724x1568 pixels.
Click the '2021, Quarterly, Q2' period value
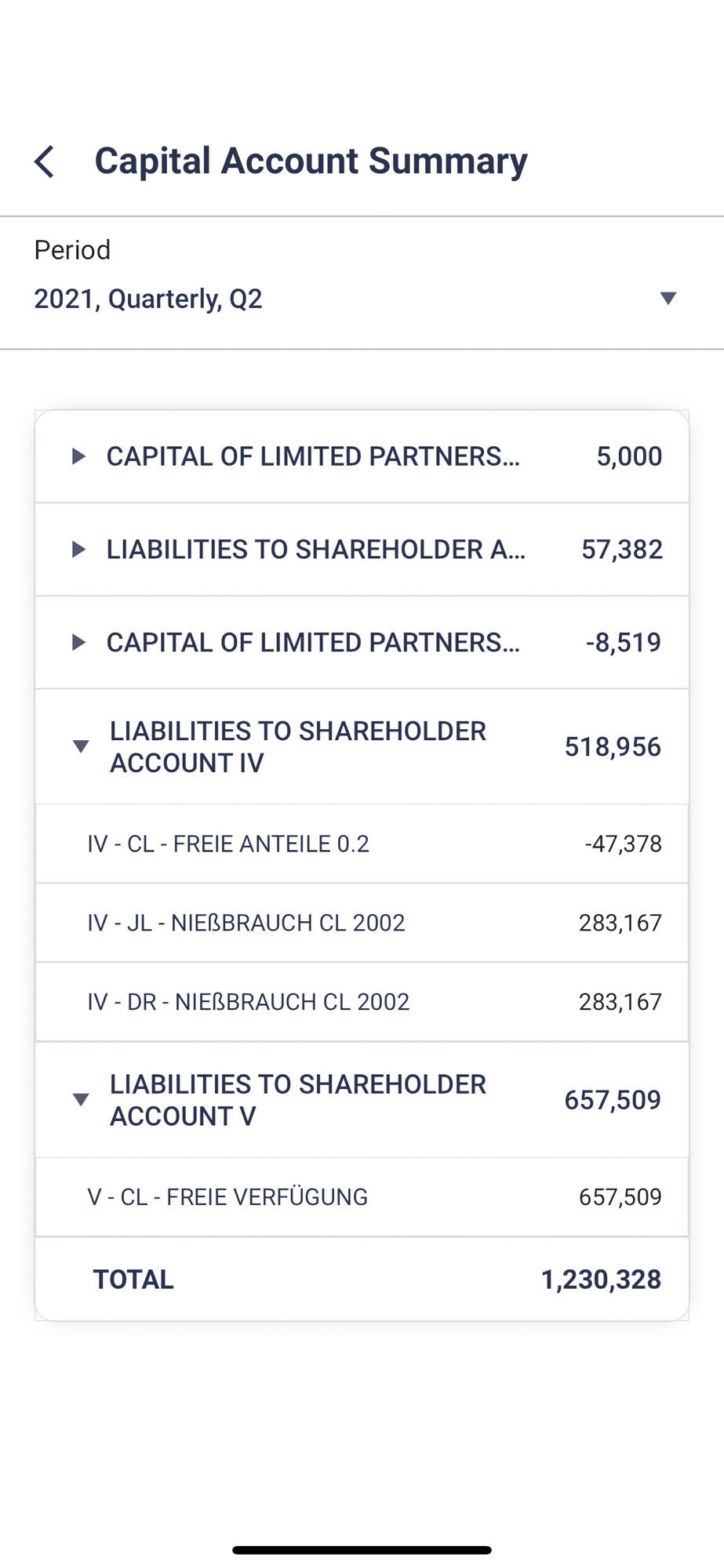tap(148, 299)
